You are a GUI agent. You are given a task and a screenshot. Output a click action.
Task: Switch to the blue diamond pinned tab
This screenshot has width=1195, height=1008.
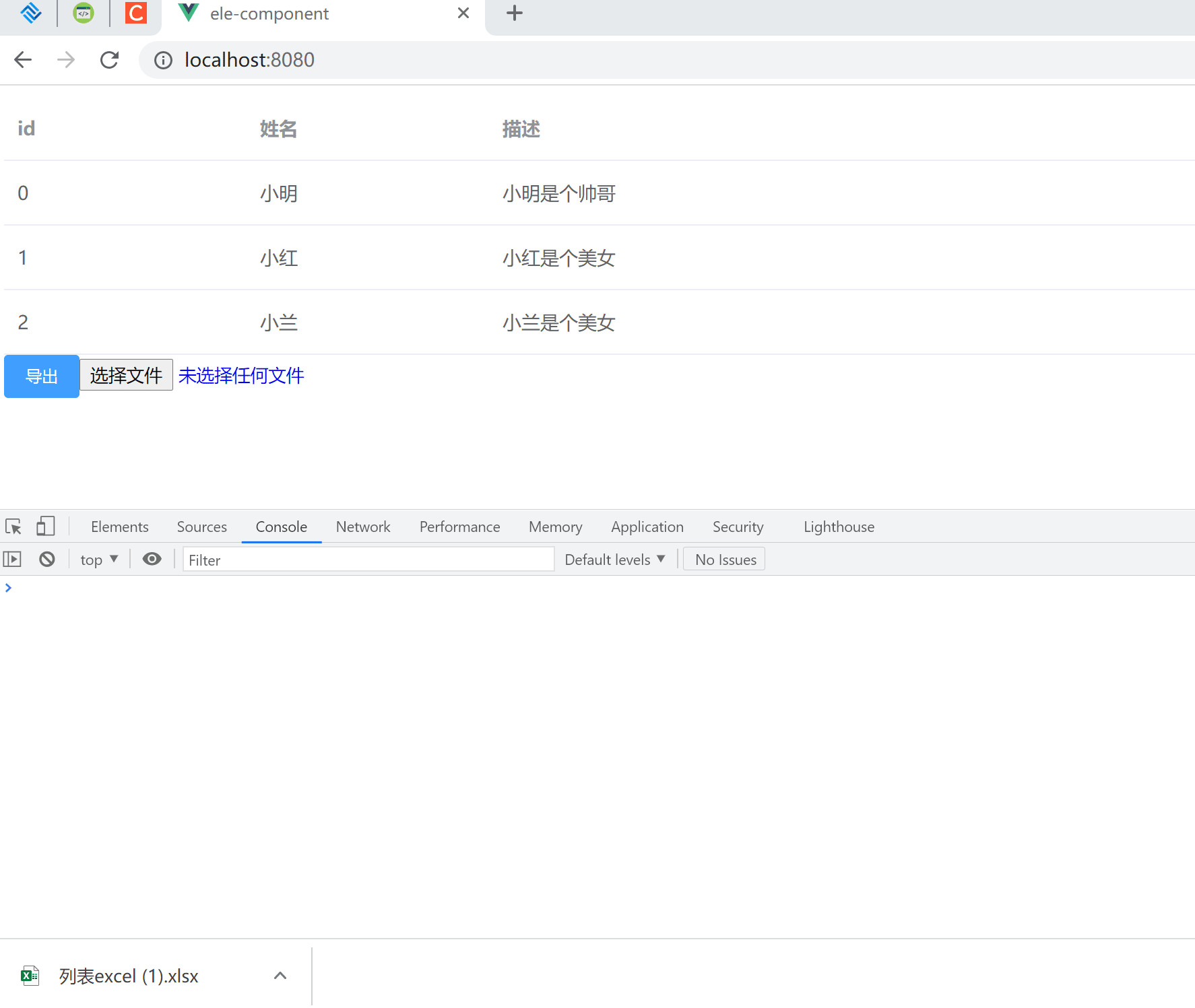point(31,13)
